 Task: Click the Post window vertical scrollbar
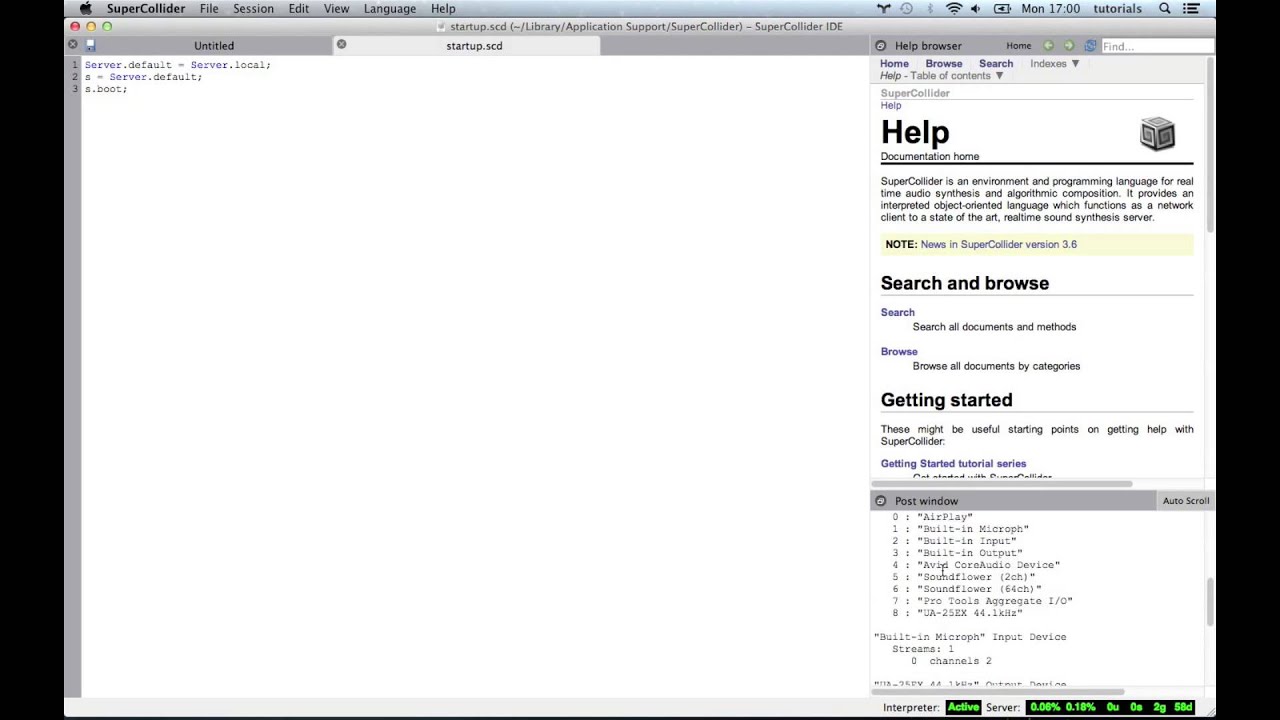pyautogui.click(x=1209, y=602)
